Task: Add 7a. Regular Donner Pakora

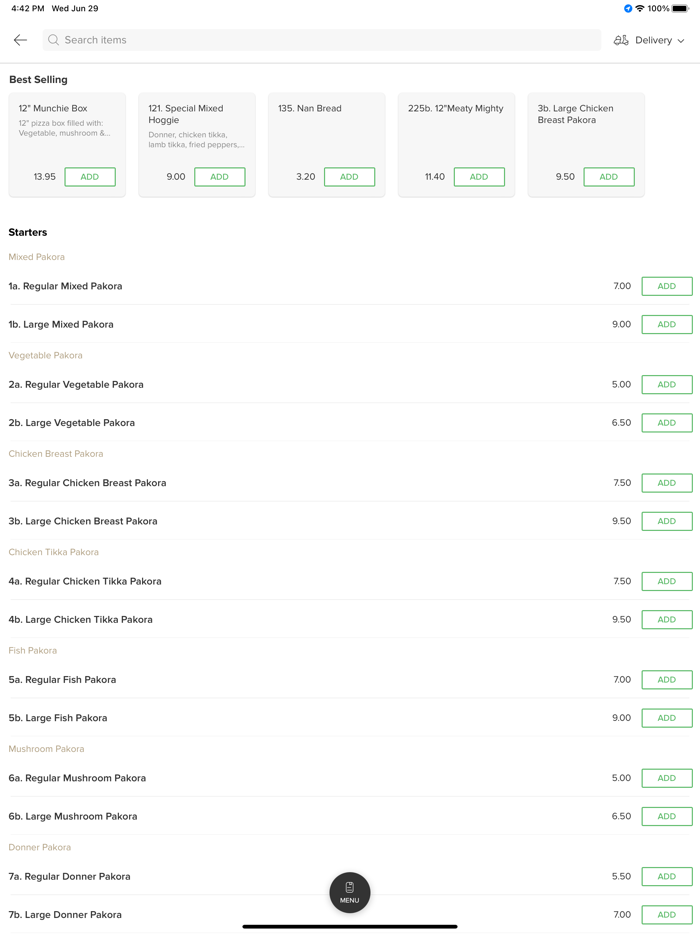Action: (x=667, y=876)
